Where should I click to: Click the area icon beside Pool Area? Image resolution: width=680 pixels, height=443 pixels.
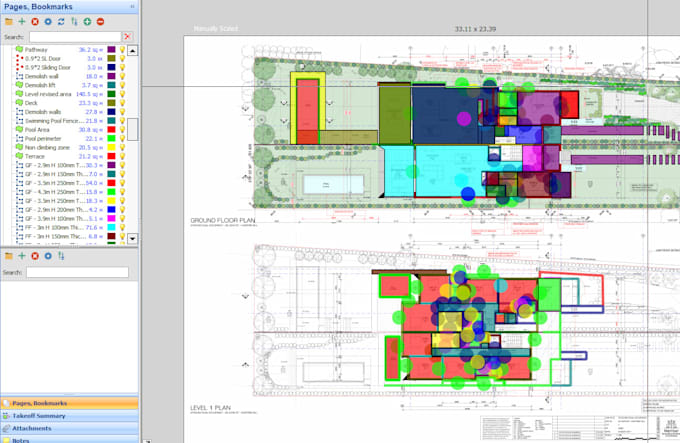coord(20,130)
